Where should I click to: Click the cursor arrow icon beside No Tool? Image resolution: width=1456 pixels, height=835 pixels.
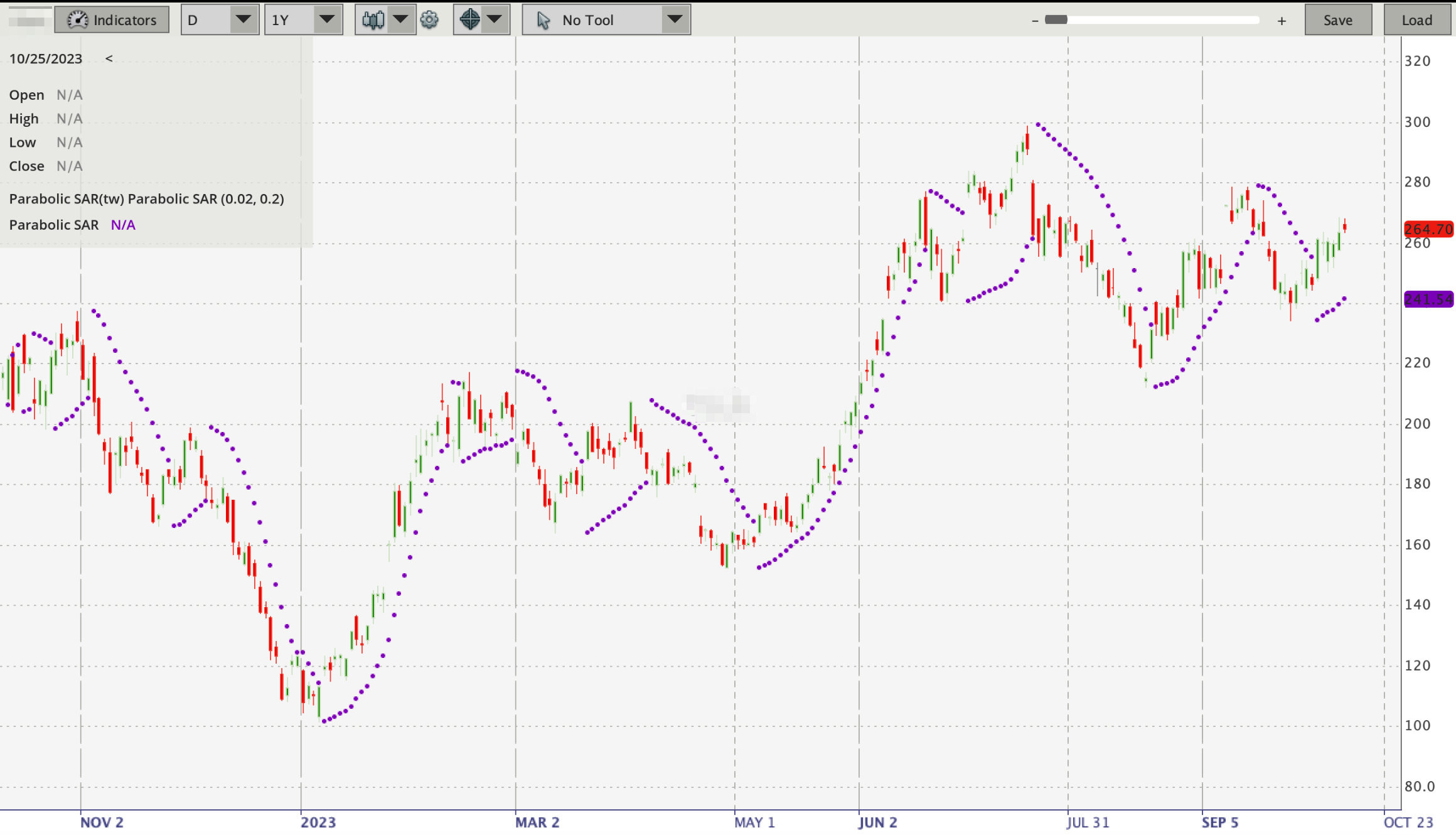tap(543, 19)
